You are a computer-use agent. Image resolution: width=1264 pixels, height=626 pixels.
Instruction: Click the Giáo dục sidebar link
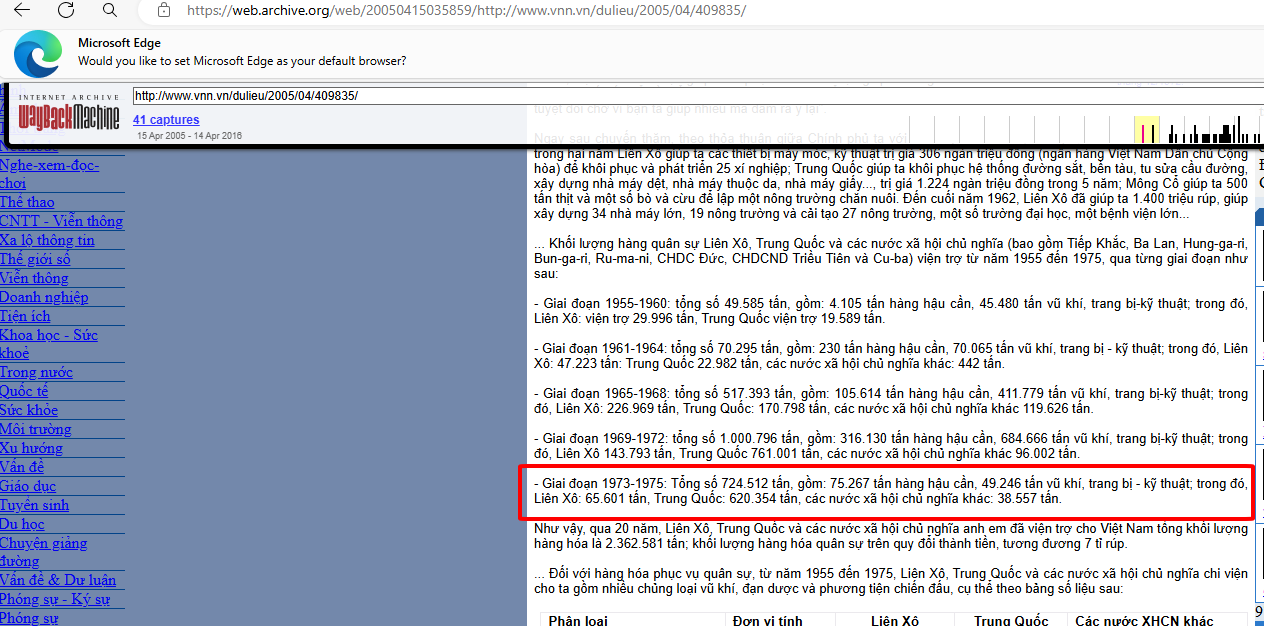click(x=28, y=486)
